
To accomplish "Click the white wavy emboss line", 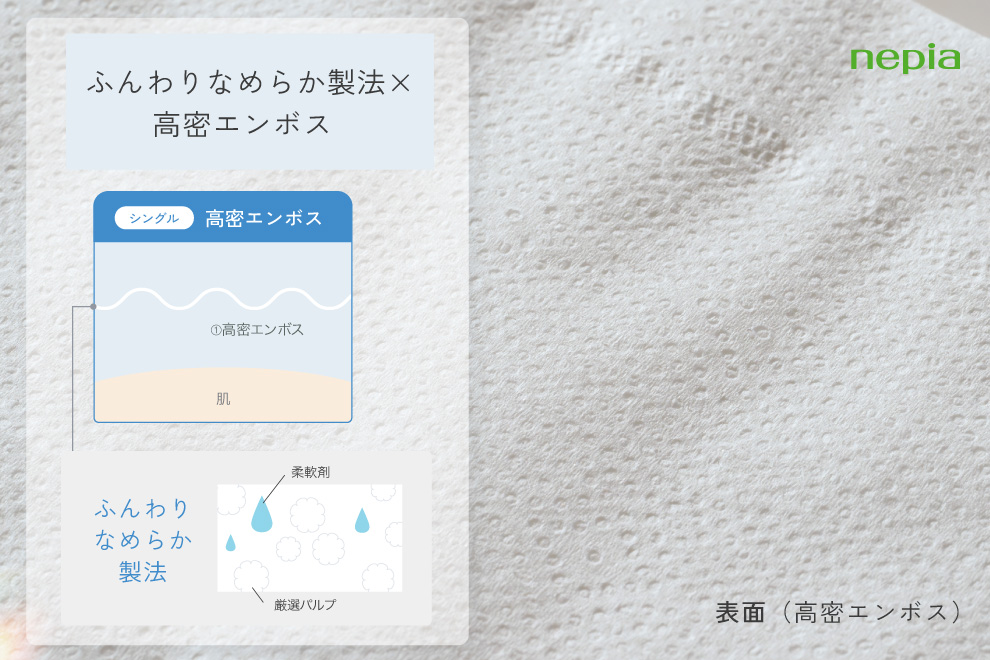I will tap(222, 299).
